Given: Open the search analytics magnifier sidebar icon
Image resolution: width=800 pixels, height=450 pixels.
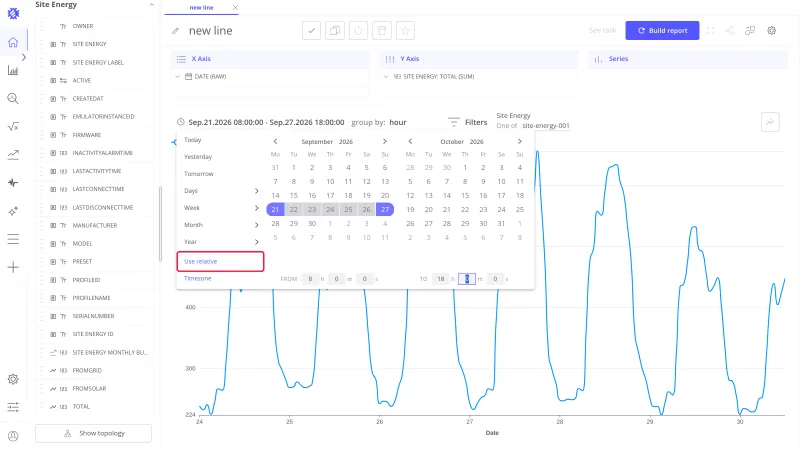Looking at the screenshot, I should 13,98.
